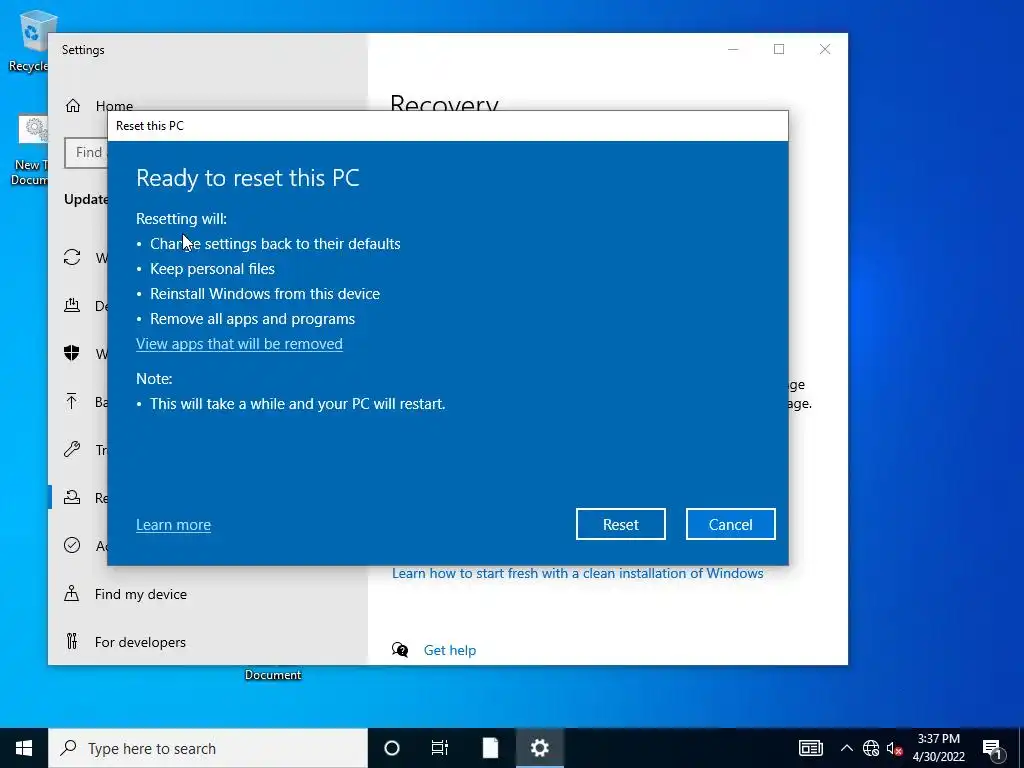Open the Action Center notifications icon
The image size is (1024, 768).
point(993,749)
